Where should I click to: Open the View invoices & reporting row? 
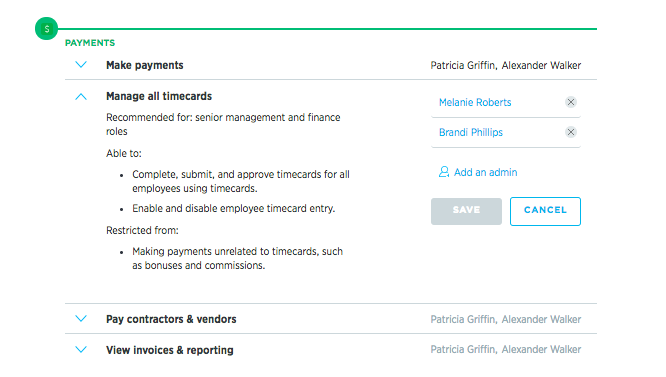(331, 350)
